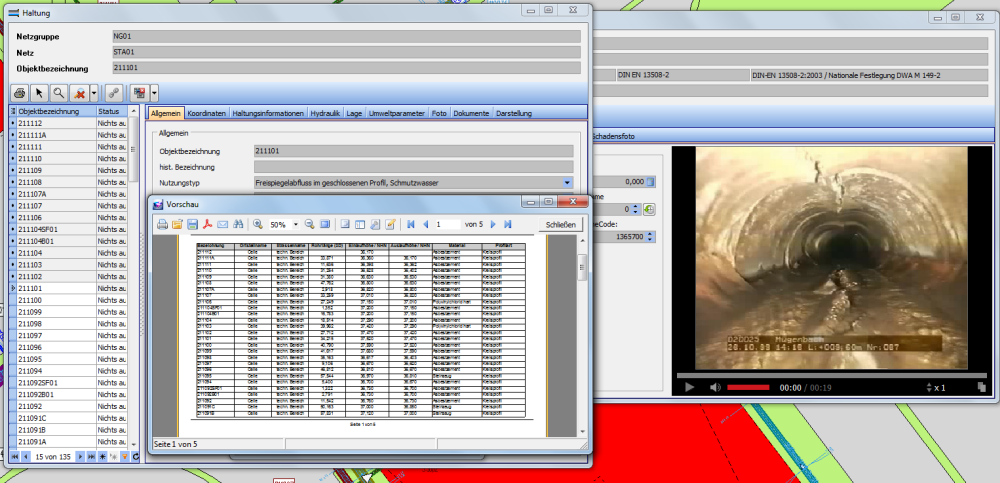This screenshot has height=483, width=1000.
Task: Sort by the Objektbezeichnung column header
Action: pos(56,111)
